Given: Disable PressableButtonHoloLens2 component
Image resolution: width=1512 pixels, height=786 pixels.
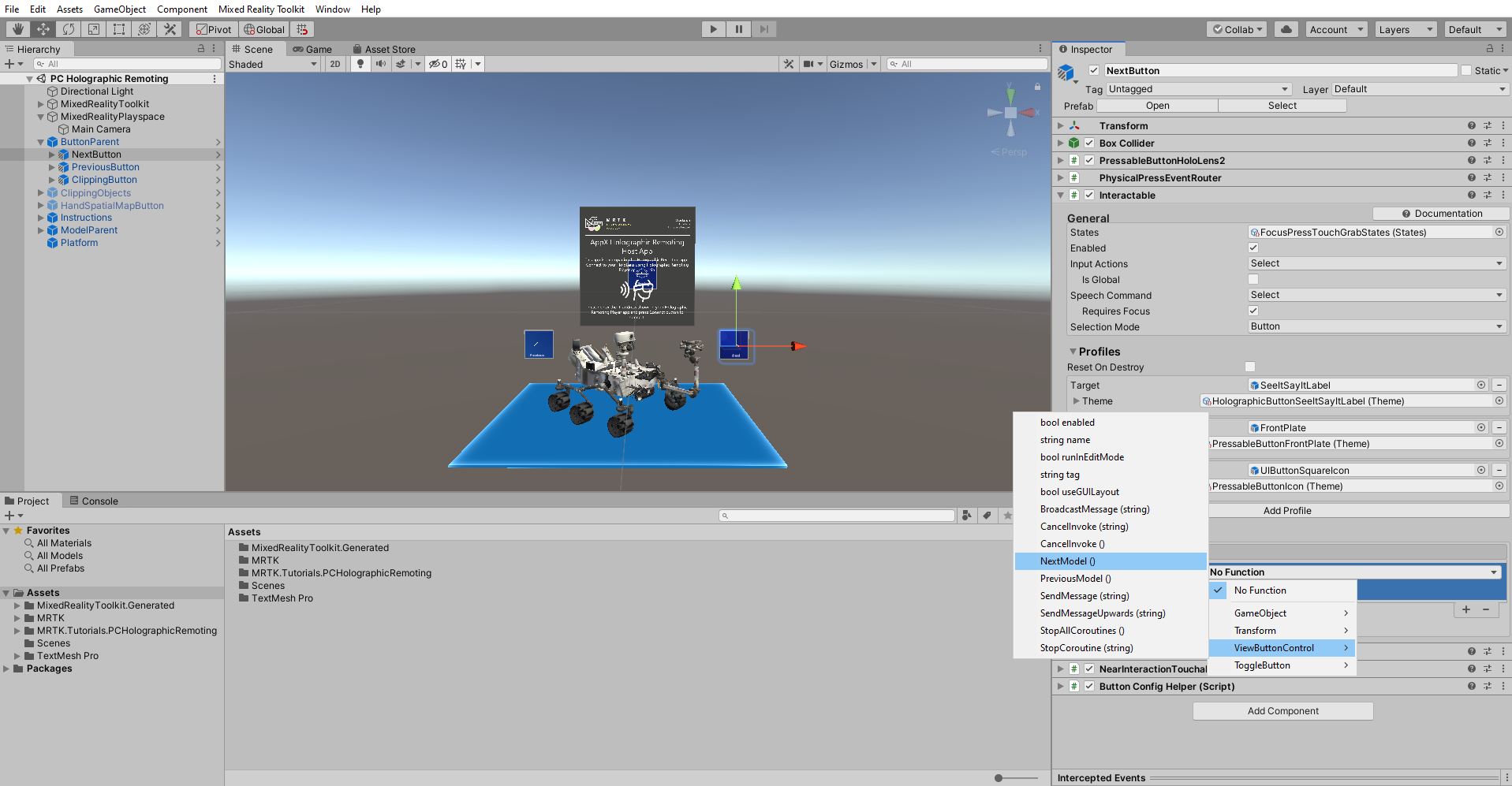Looking at the screenshot, I should click(x=1089, y=160).
